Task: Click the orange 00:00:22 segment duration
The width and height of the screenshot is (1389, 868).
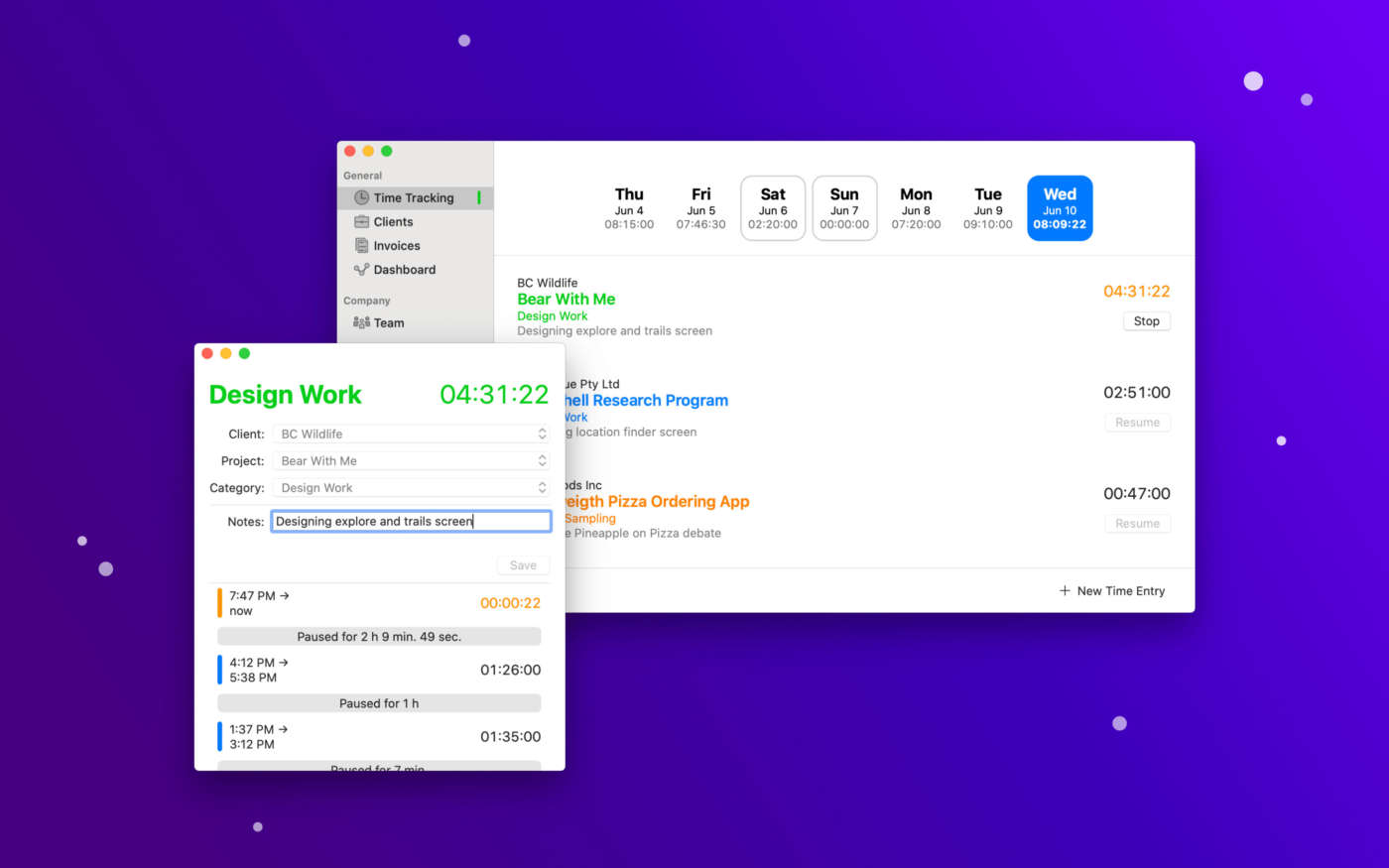Action: 510,603
